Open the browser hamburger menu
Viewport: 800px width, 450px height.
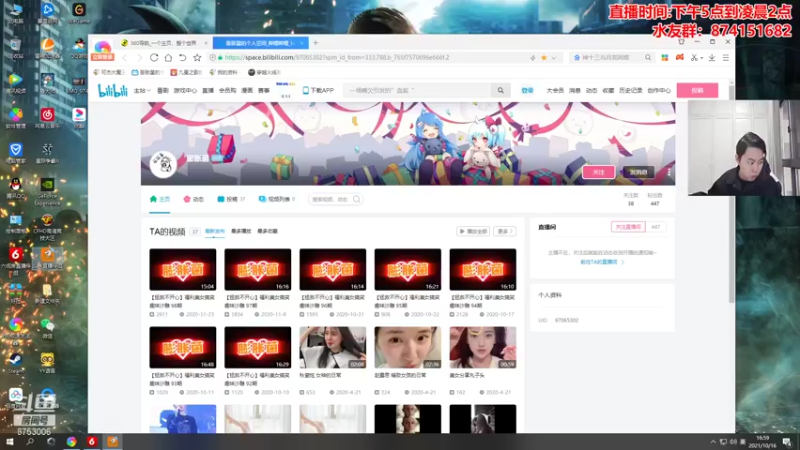click(x=726, y=58)
